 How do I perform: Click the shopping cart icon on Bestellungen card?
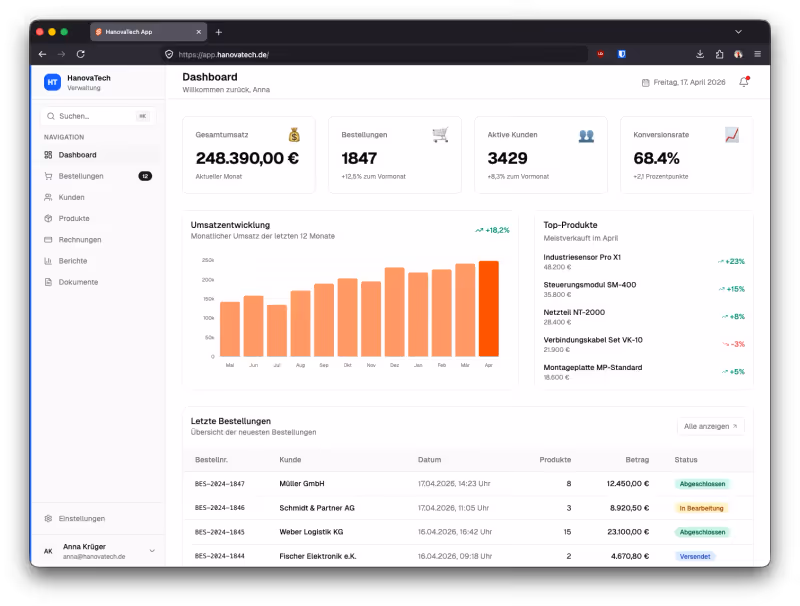pyautogui.click(x=440, y=135)
